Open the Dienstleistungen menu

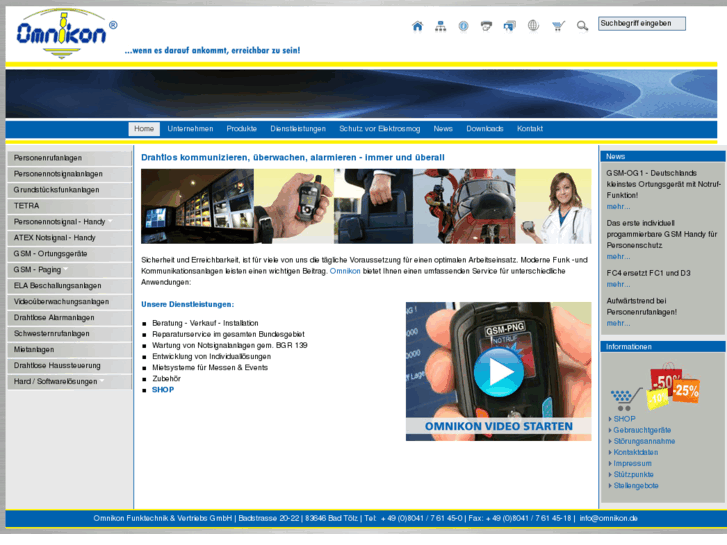pyautogui.click(x=298, y=129)
